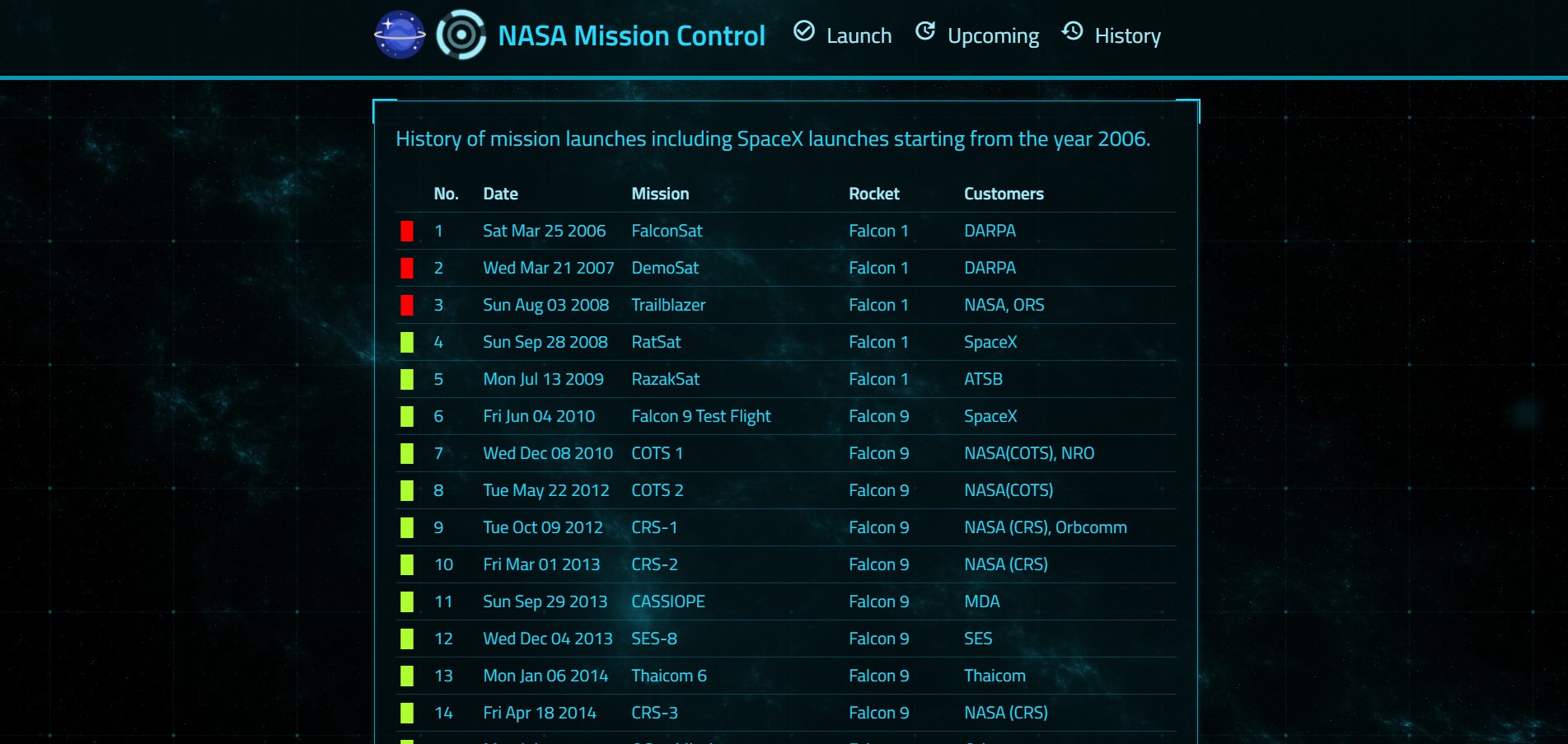The image size is (1568, 744).
Task: Click the green status marker for COTS 1
Action: pos(407,453)
